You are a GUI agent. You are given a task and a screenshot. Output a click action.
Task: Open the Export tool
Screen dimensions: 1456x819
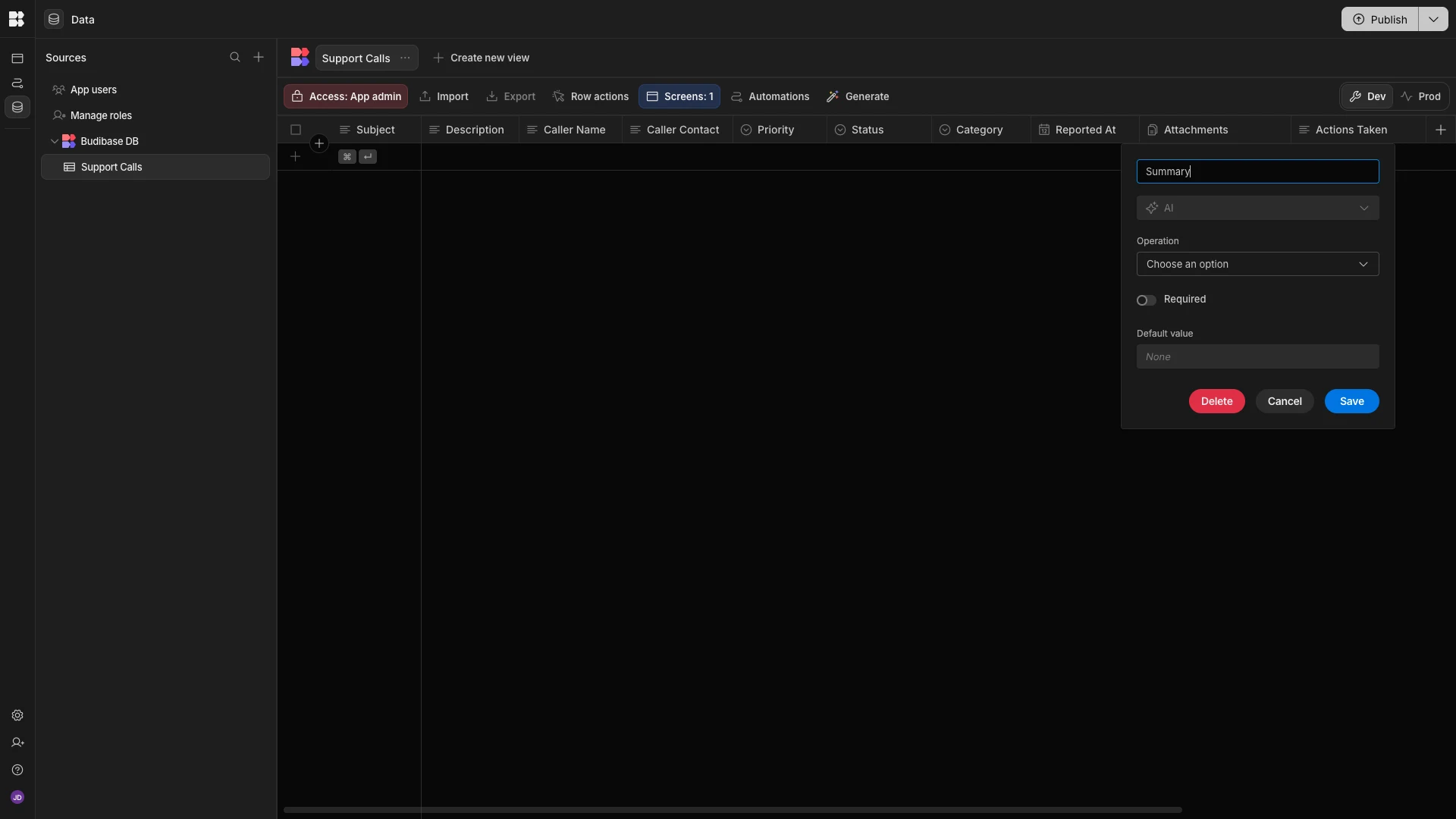tap(510, 96)
